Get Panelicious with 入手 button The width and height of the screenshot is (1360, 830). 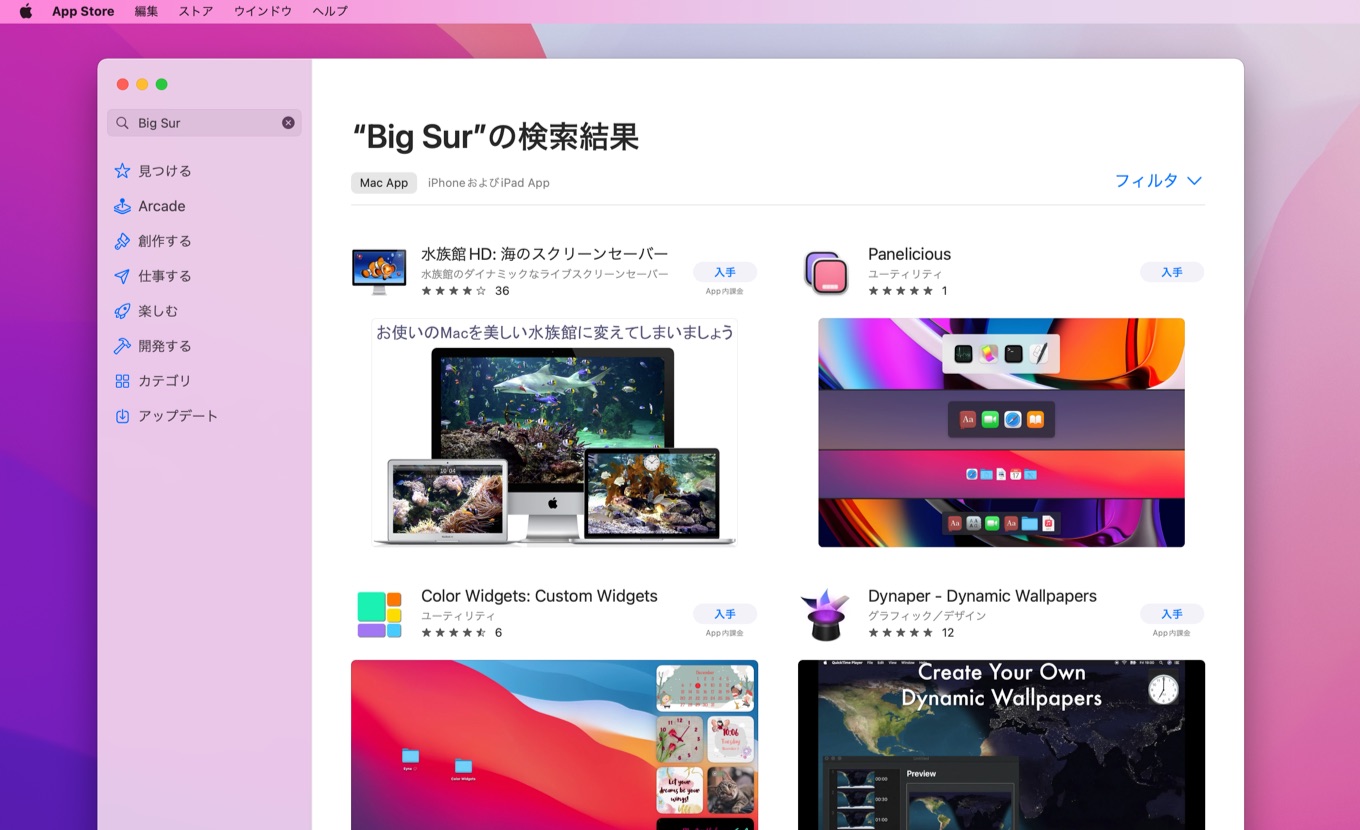click(1172, 272)
